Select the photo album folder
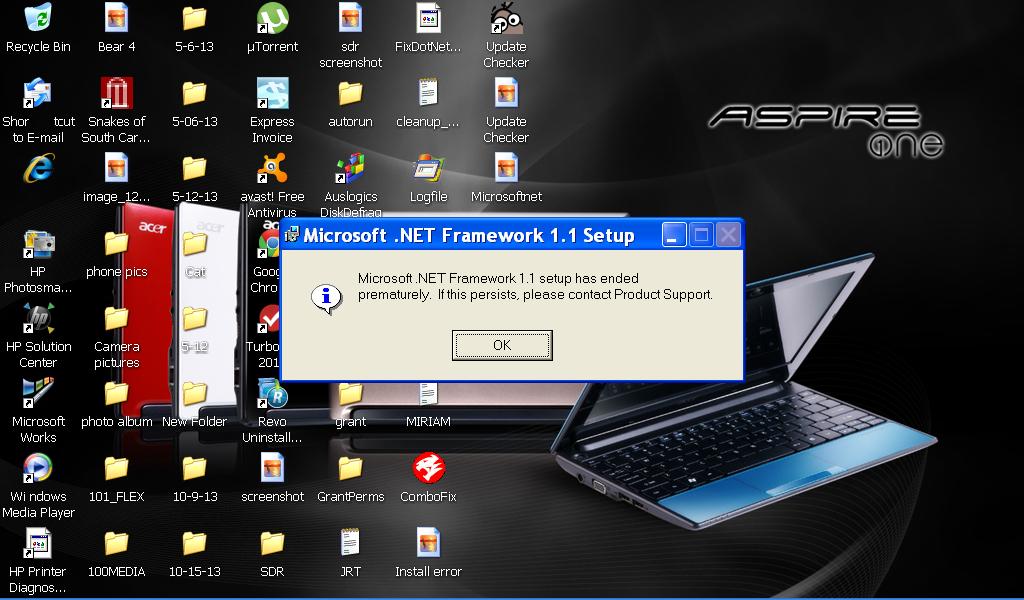Image resolution: width=1024 pixels, height=600 pixels. [116, 394]
